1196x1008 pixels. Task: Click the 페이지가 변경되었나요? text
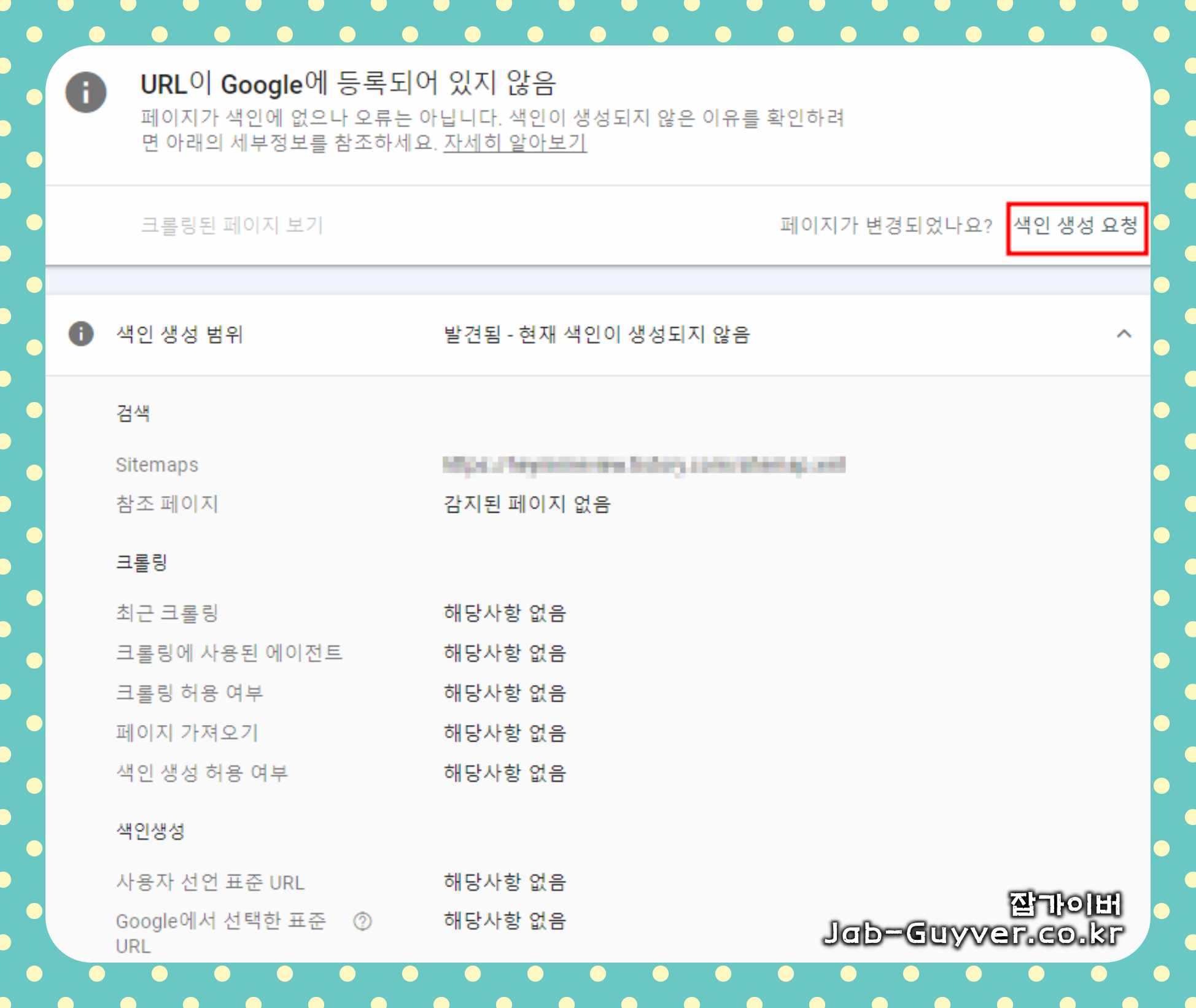[886, 225]
